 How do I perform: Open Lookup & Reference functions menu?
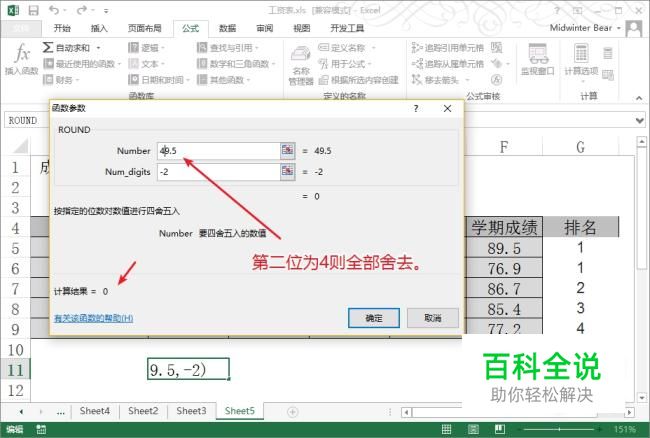tap(228, 48)
